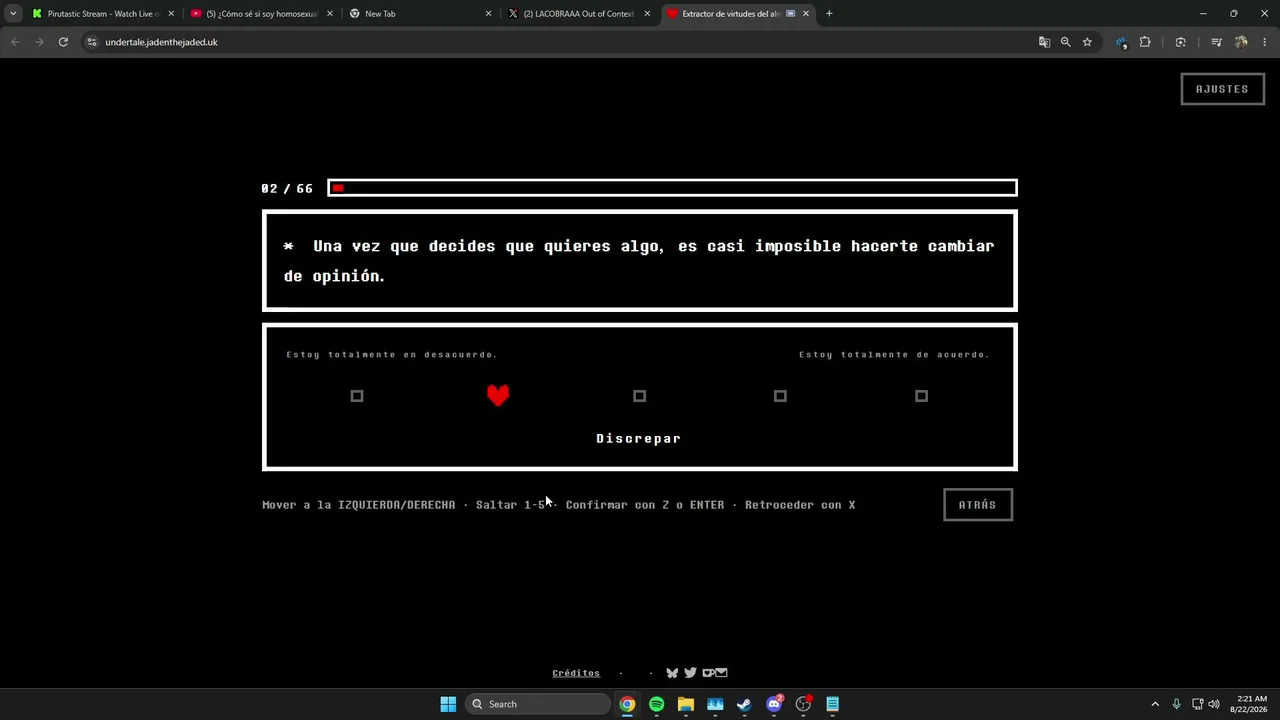Click the 'Estoy totalmente de acuerdo.' label
Image resolution: width=1280 pixels, height=720 pixels.
[x=894, y=354]
